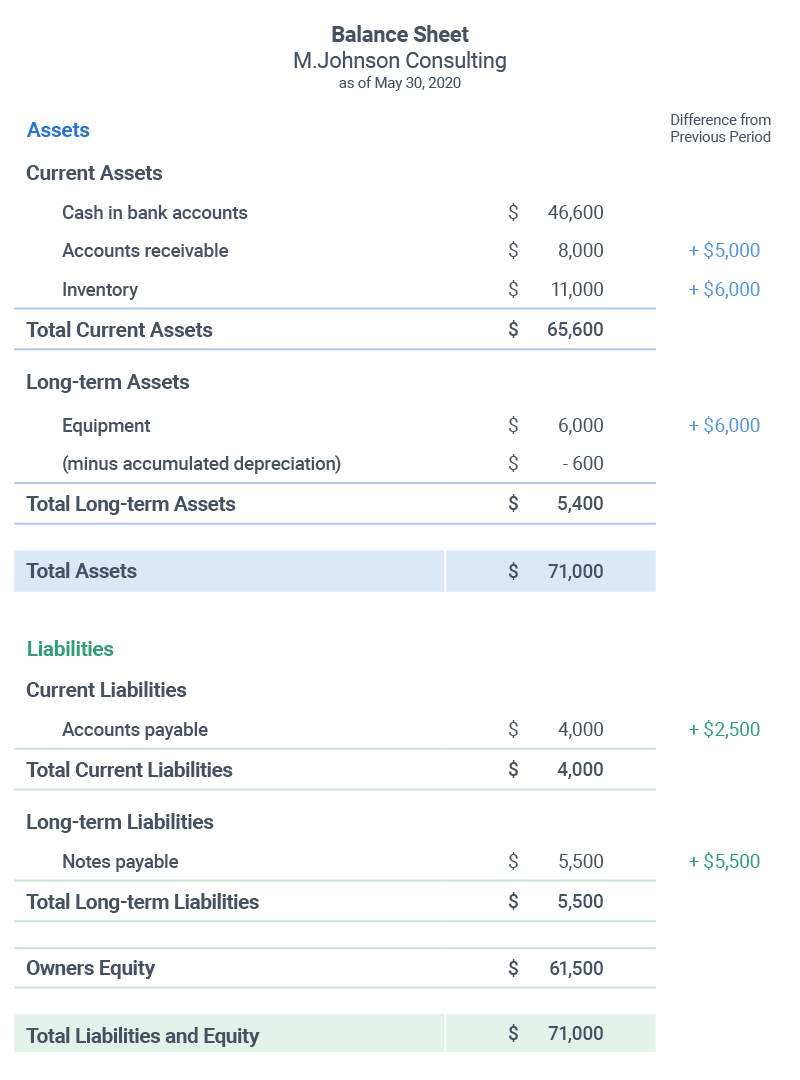
Task: Click the +$2,500 Accounts payable difference
Action: coord(724,730)
